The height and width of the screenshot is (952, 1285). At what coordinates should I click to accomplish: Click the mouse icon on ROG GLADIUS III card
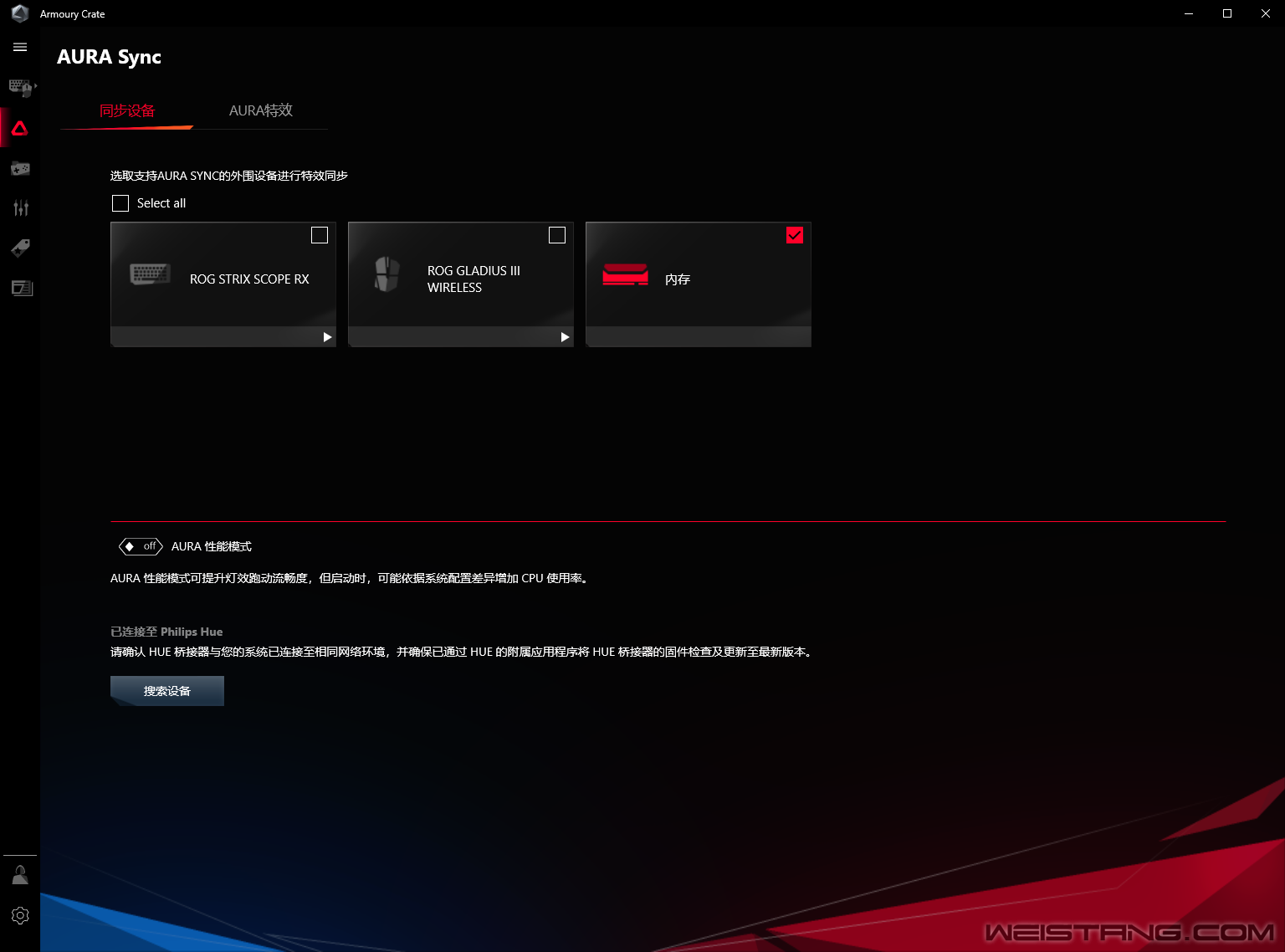[x=387, y=274]
